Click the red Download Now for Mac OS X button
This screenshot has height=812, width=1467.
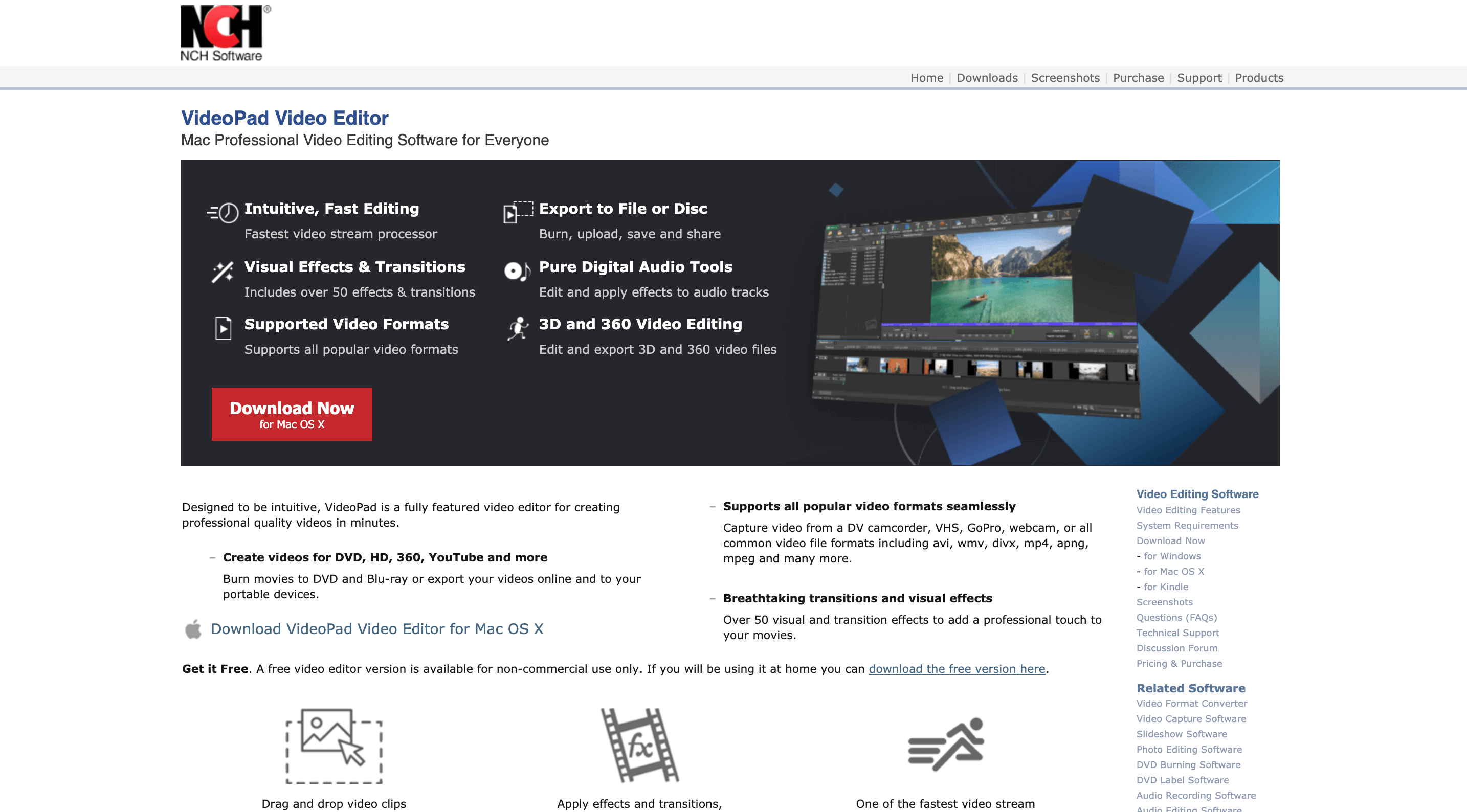click(292, 414)
